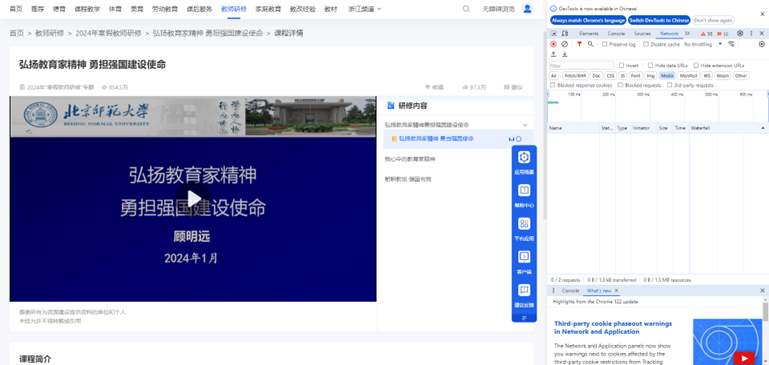Open the No throttling dropdown
Screen dimensions: 769x365
click(x=703, y=44)
